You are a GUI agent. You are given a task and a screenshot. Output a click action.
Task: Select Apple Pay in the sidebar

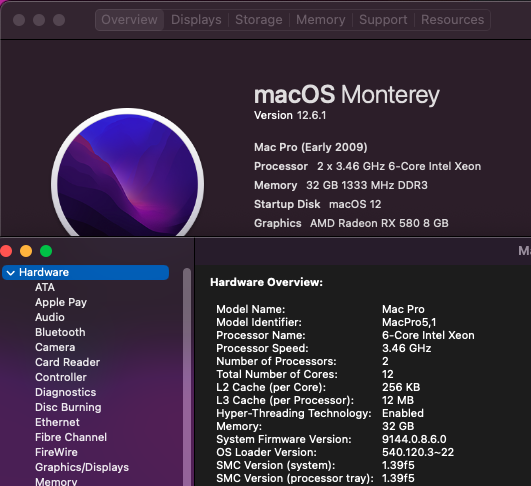[x=61, y=302]
